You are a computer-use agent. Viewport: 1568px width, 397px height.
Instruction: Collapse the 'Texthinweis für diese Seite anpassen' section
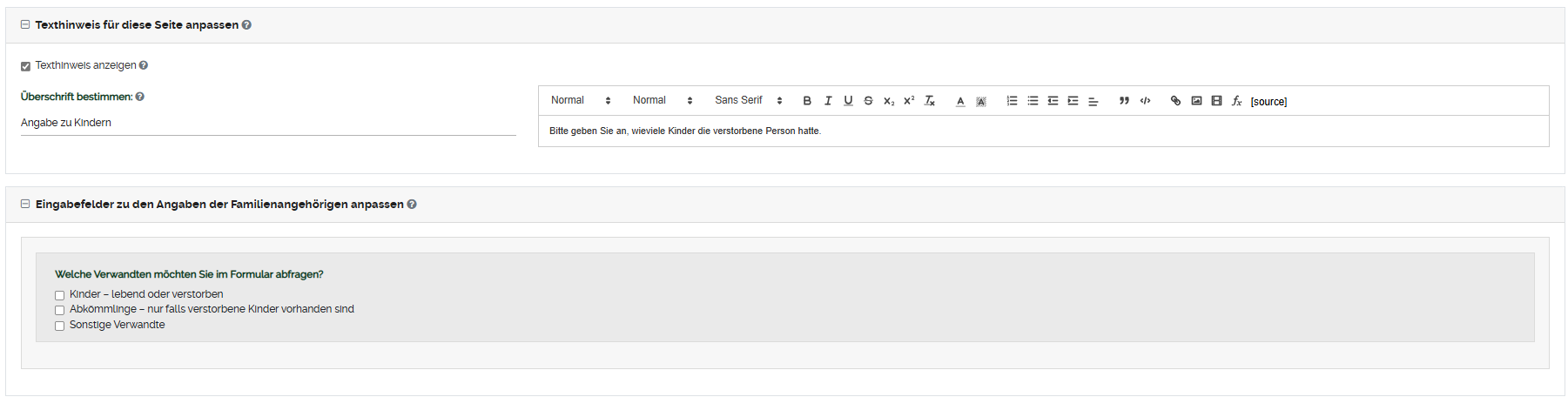25,25
